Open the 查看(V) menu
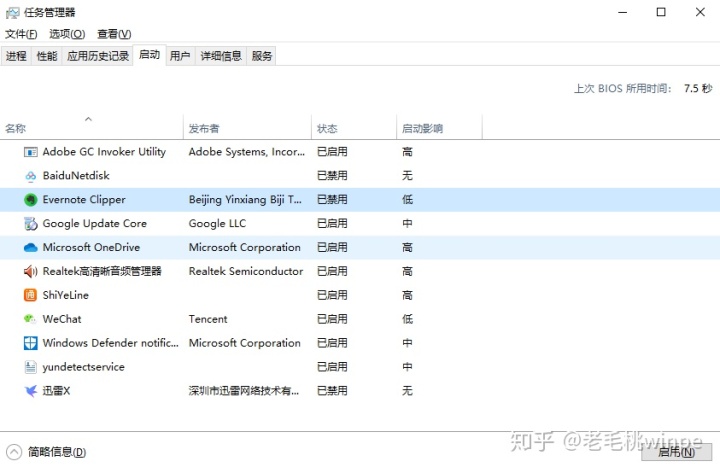This screenshot has width=720, height=473. pyautogui.click(x=114, y=34)
